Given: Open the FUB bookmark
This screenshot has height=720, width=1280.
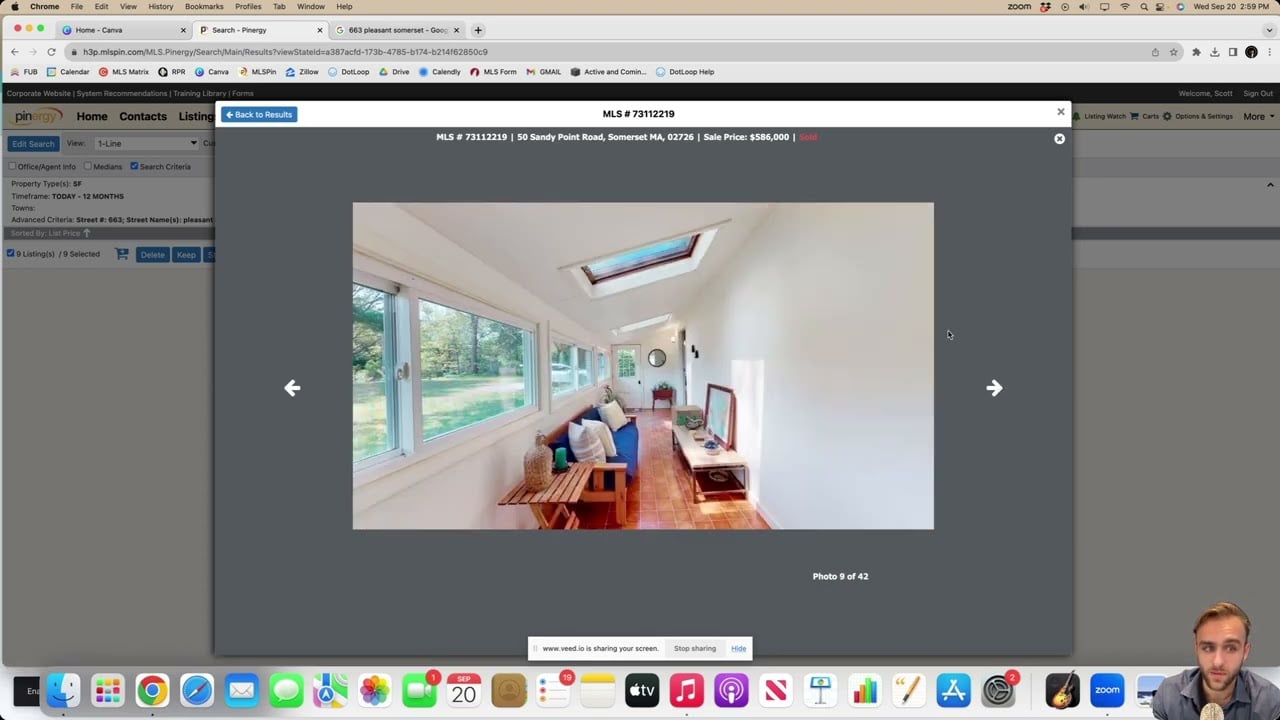Looking at the screenshot, I should 24,72.
